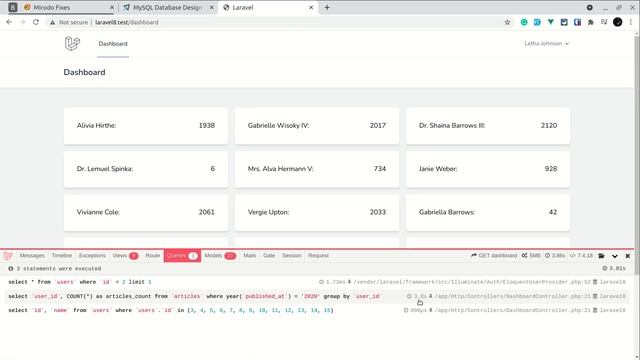The width and height of the screenshot is (640, 360).
Task: Reload the page with the refresh icon
Action: point(36,22)
